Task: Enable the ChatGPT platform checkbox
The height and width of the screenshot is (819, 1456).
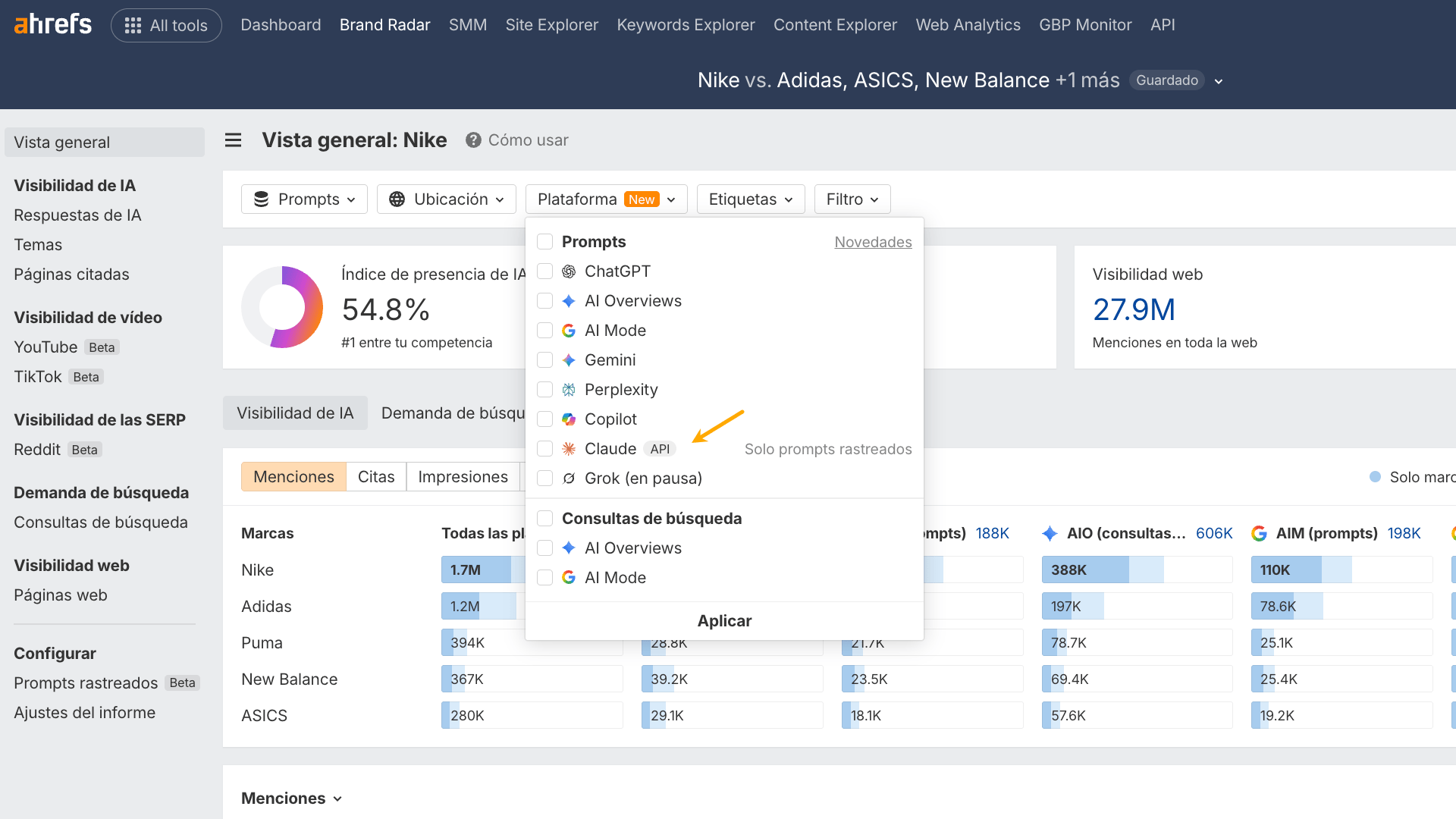Action: pos(544,271)
